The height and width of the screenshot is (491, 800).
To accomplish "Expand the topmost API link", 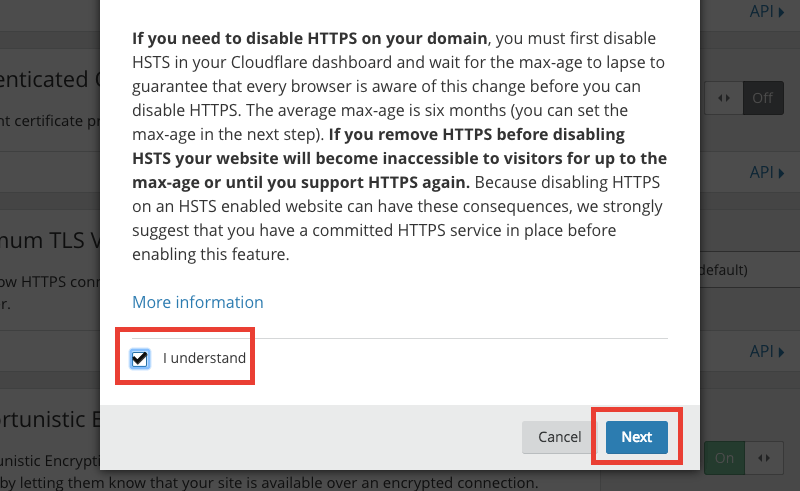I will click(767, 11).
